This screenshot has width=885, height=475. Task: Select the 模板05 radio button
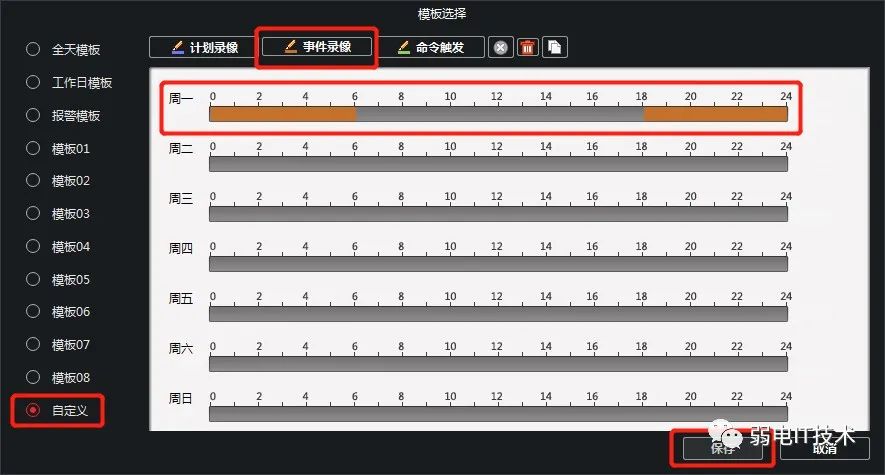point(33,279)
